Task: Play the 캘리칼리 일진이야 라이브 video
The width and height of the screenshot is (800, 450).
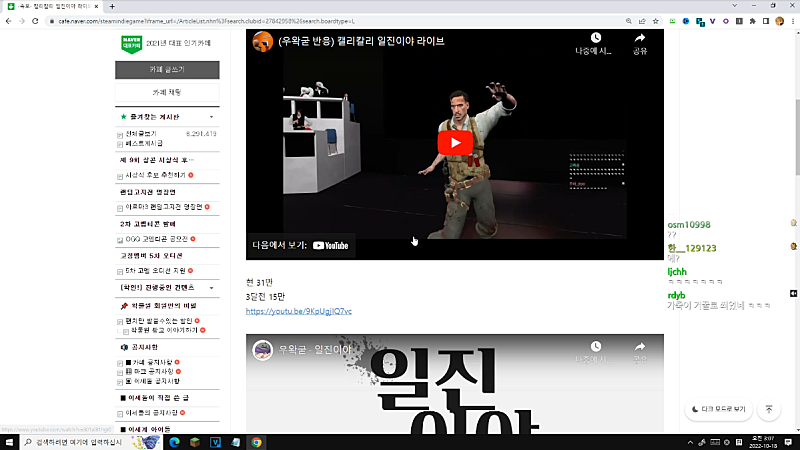Action: click(454, 142)
